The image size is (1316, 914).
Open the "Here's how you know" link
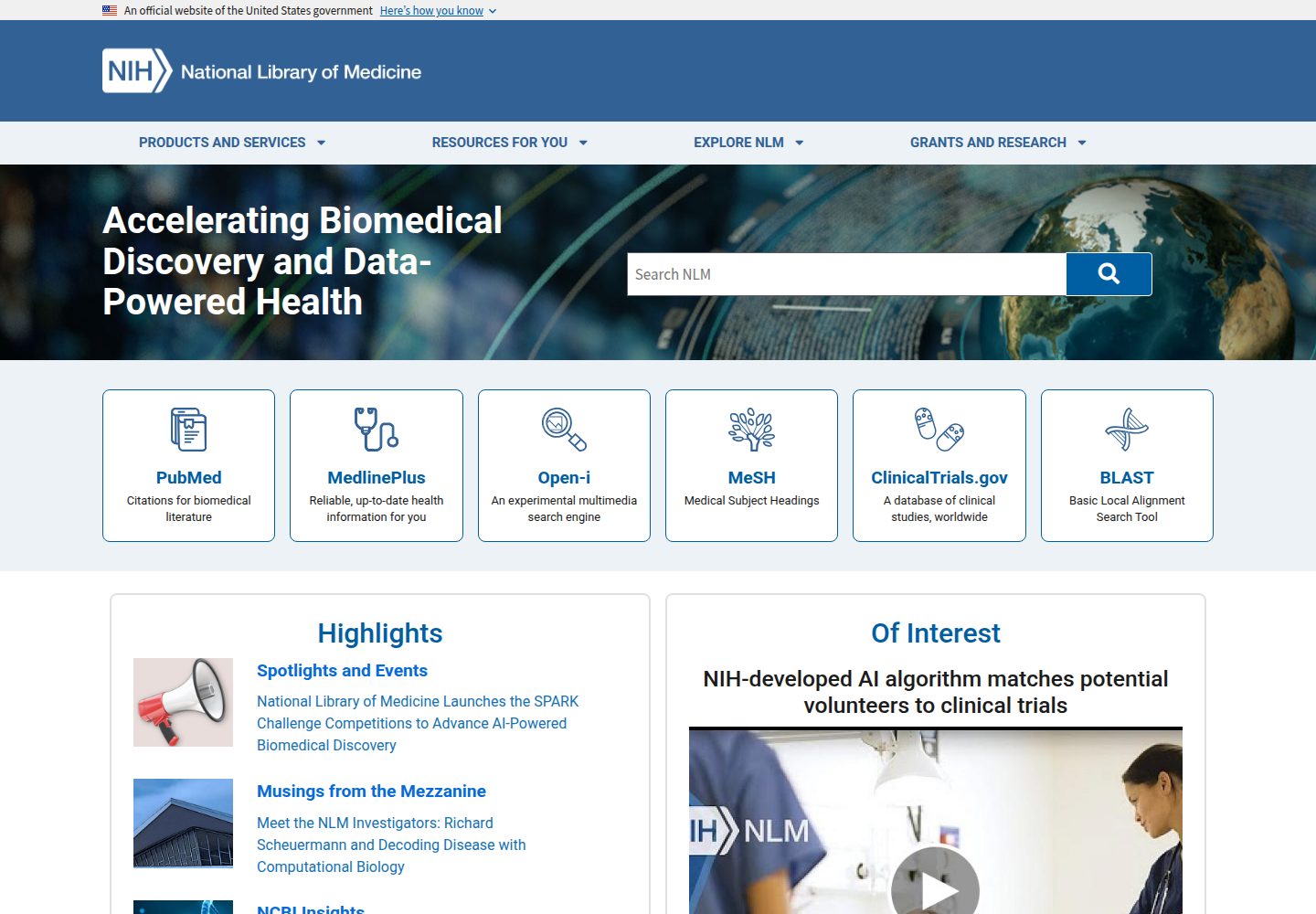tap(431, 11)
